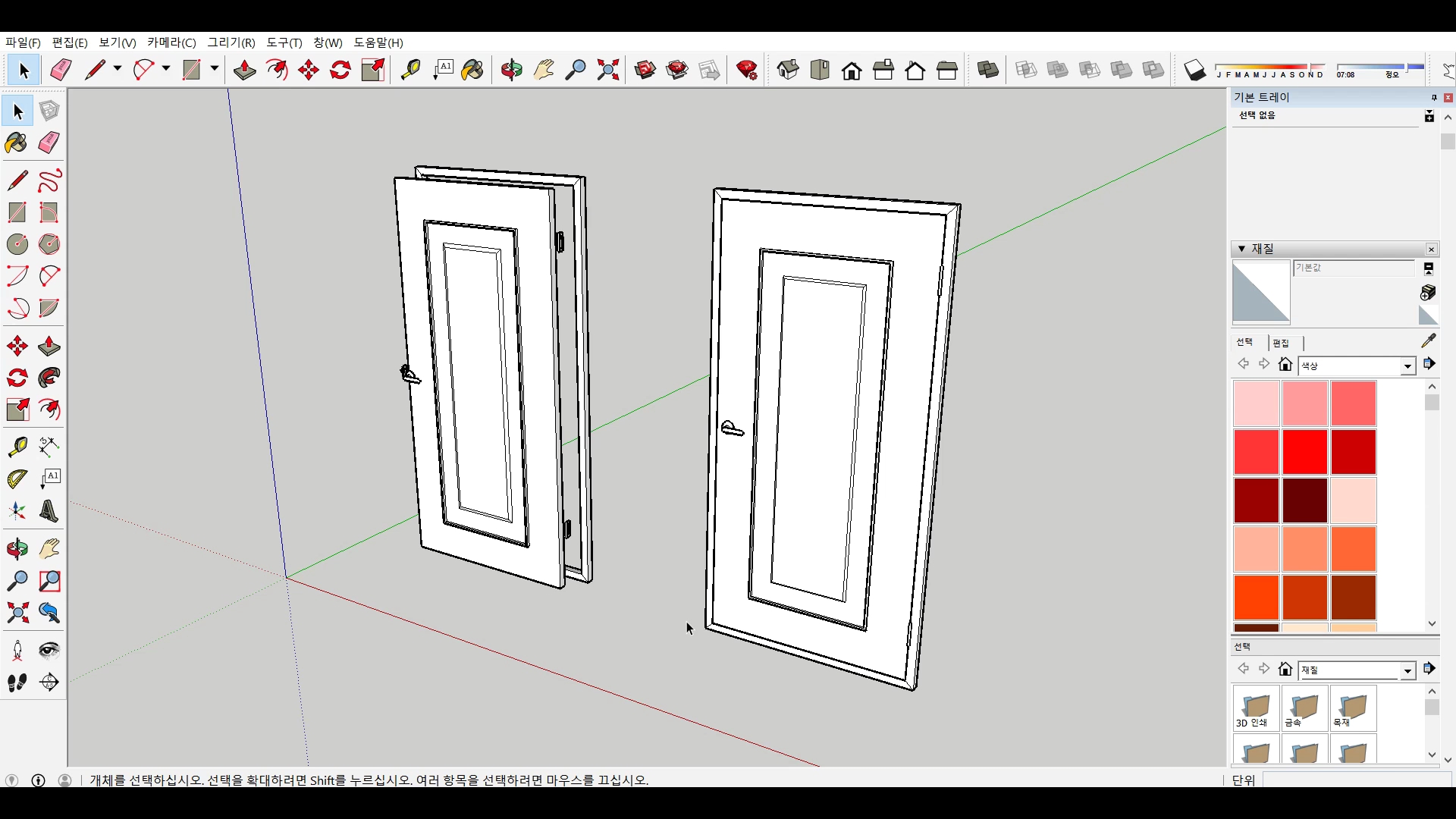Toggle shadows display button
1456x819 pixels.
click(1194, 71)
